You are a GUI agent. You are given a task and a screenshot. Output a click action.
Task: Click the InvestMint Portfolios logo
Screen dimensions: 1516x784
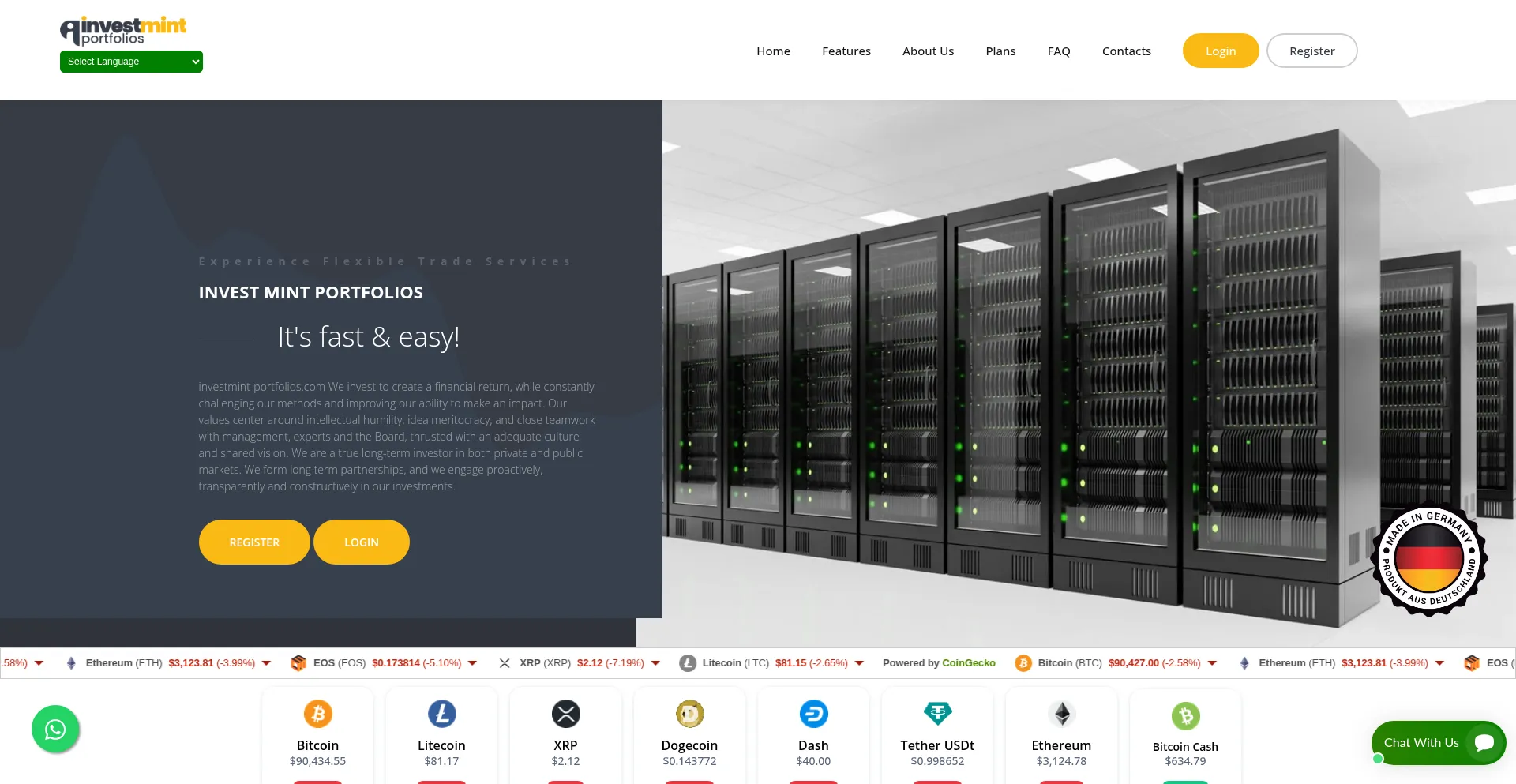pos(123,30)
